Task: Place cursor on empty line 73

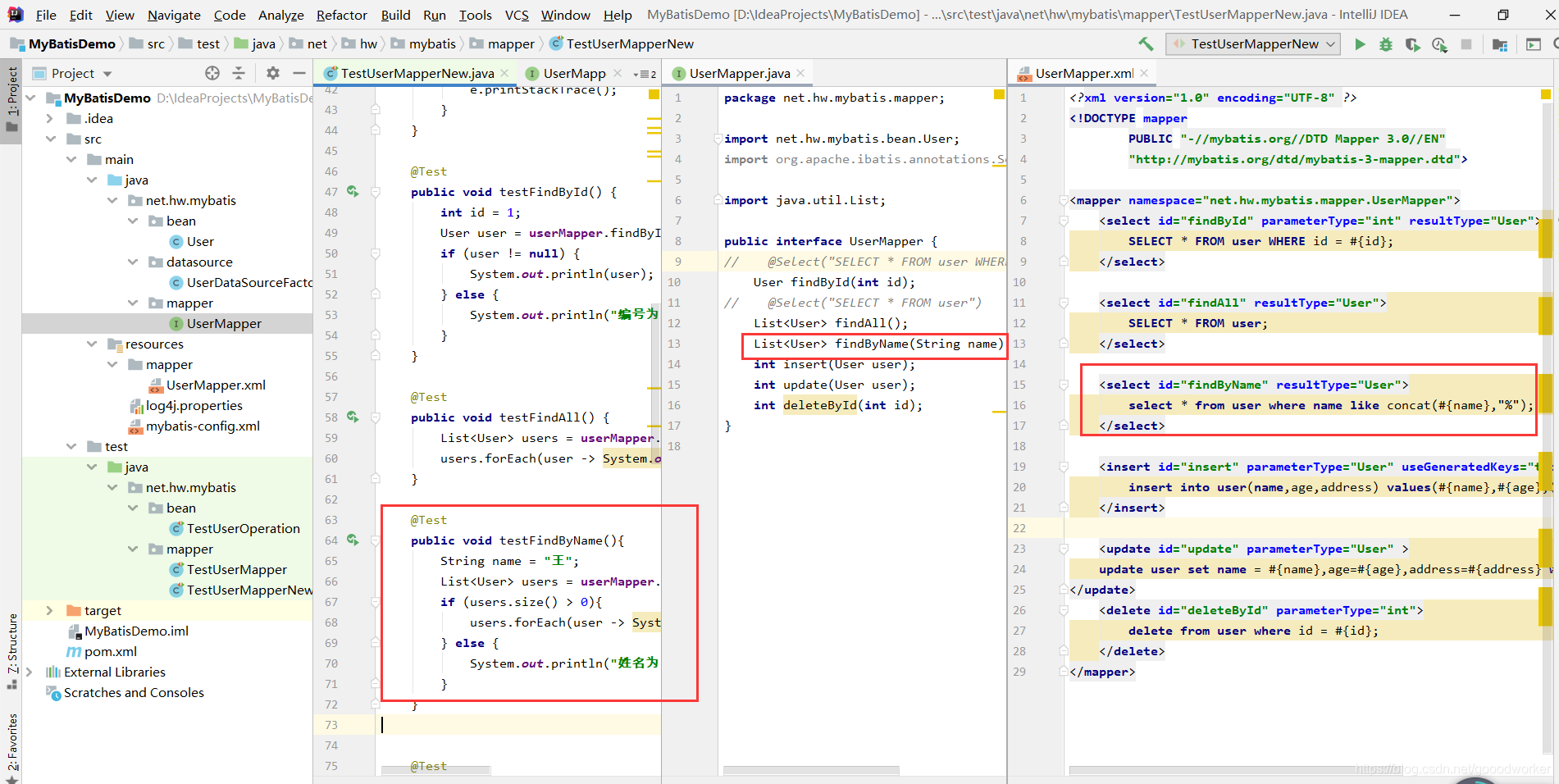Action: [x=520, y=725]
